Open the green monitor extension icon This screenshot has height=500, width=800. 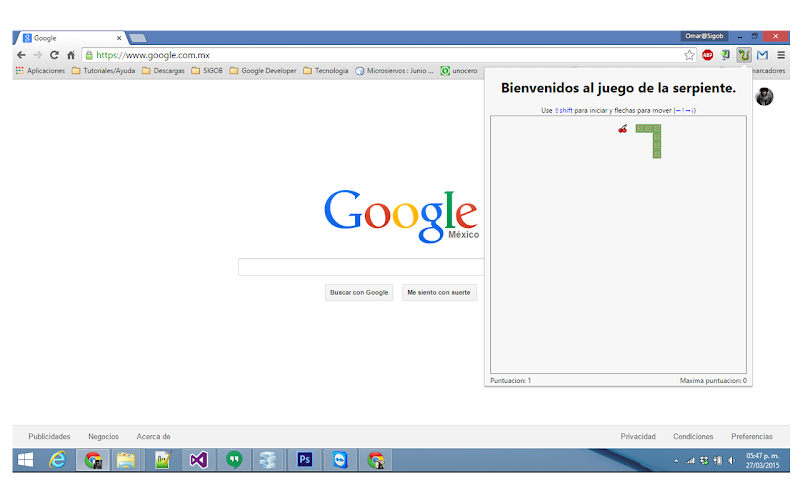[725, 55]
